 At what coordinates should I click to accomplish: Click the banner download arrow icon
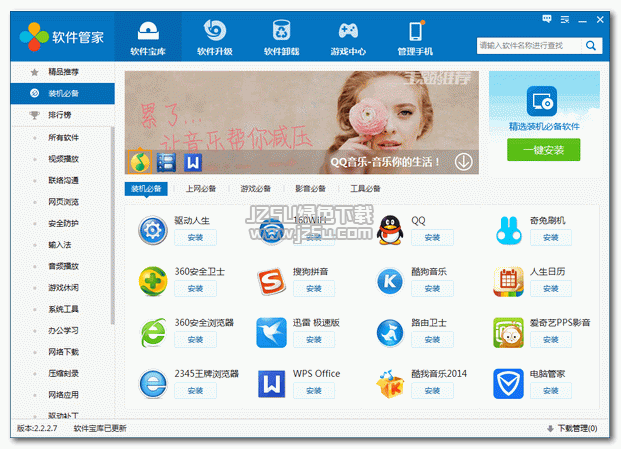point(463,162)
